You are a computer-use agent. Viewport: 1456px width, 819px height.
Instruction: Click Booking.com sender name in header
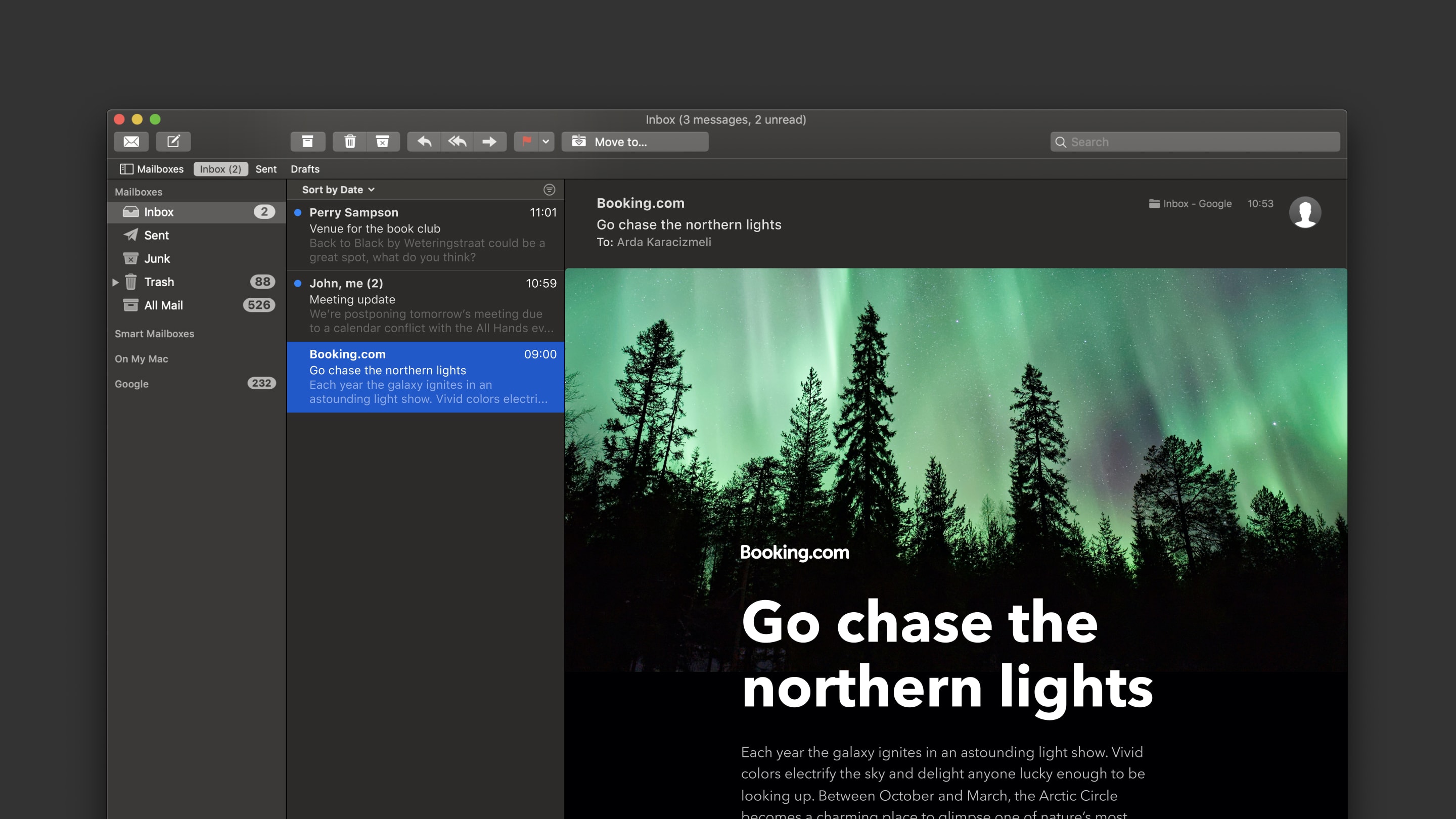click(x=641, y=203)
